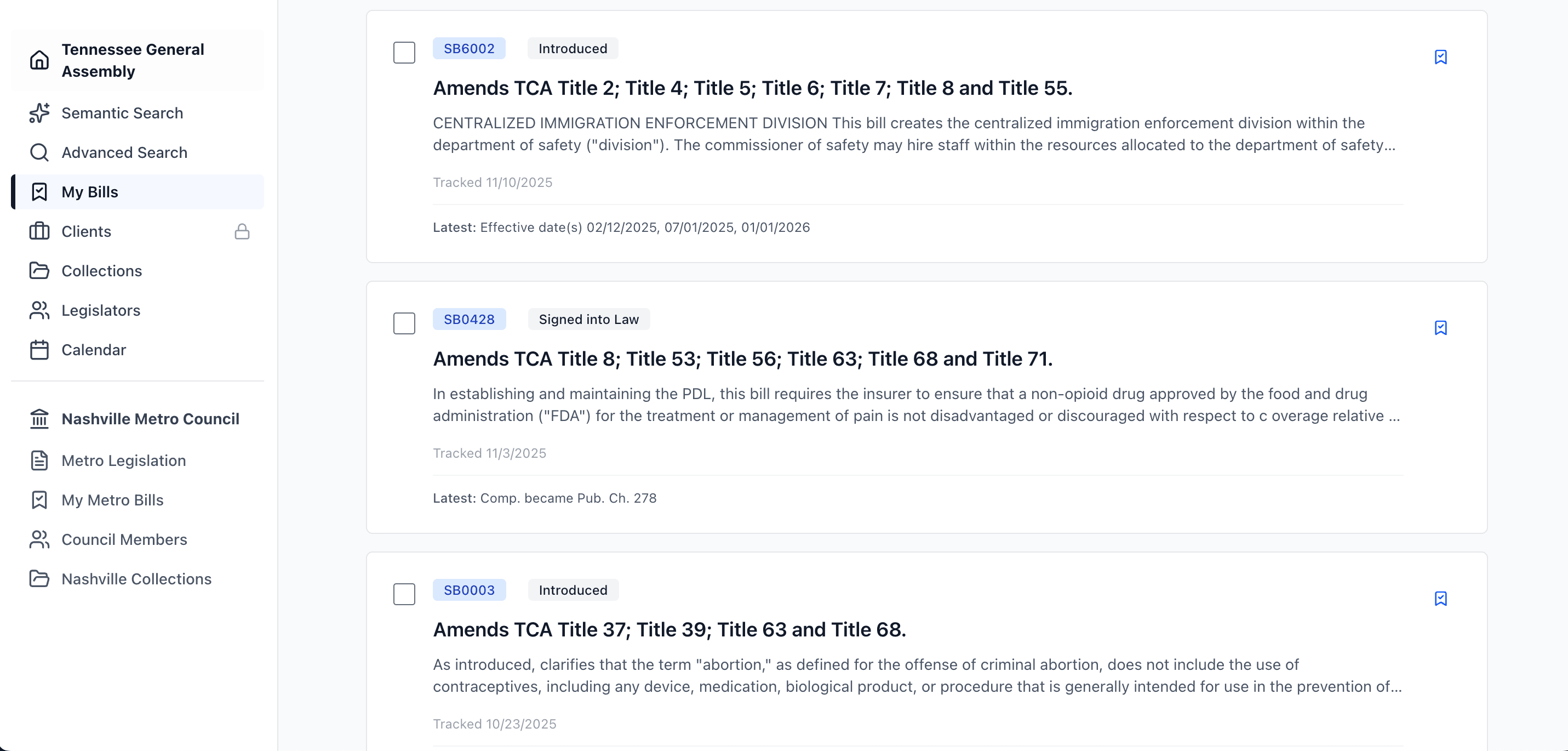This screenshot has width=1568, height=751.
Task: Click the bookmark icon on the SB6002 card
Action: [x=1441, y=56]
